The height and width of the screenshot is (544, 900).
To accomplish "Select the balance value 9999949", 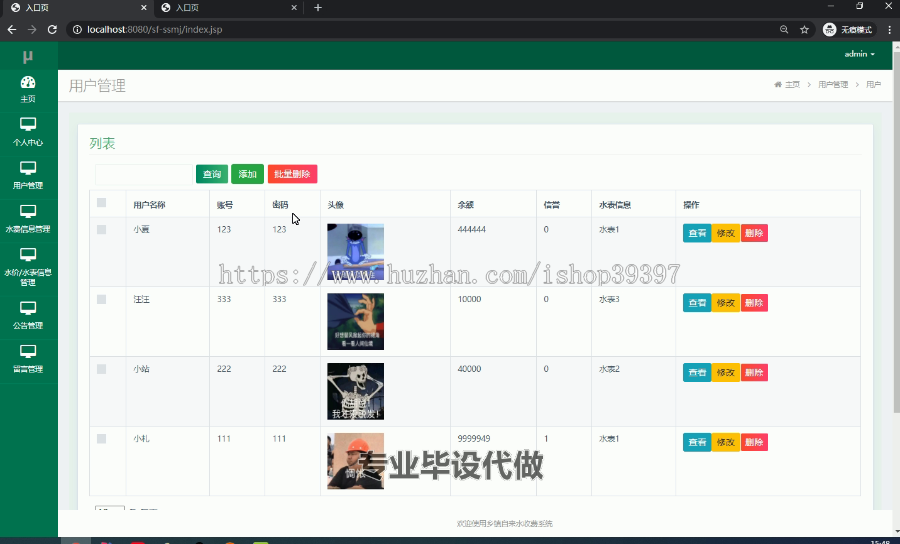I will pos(474,439).
